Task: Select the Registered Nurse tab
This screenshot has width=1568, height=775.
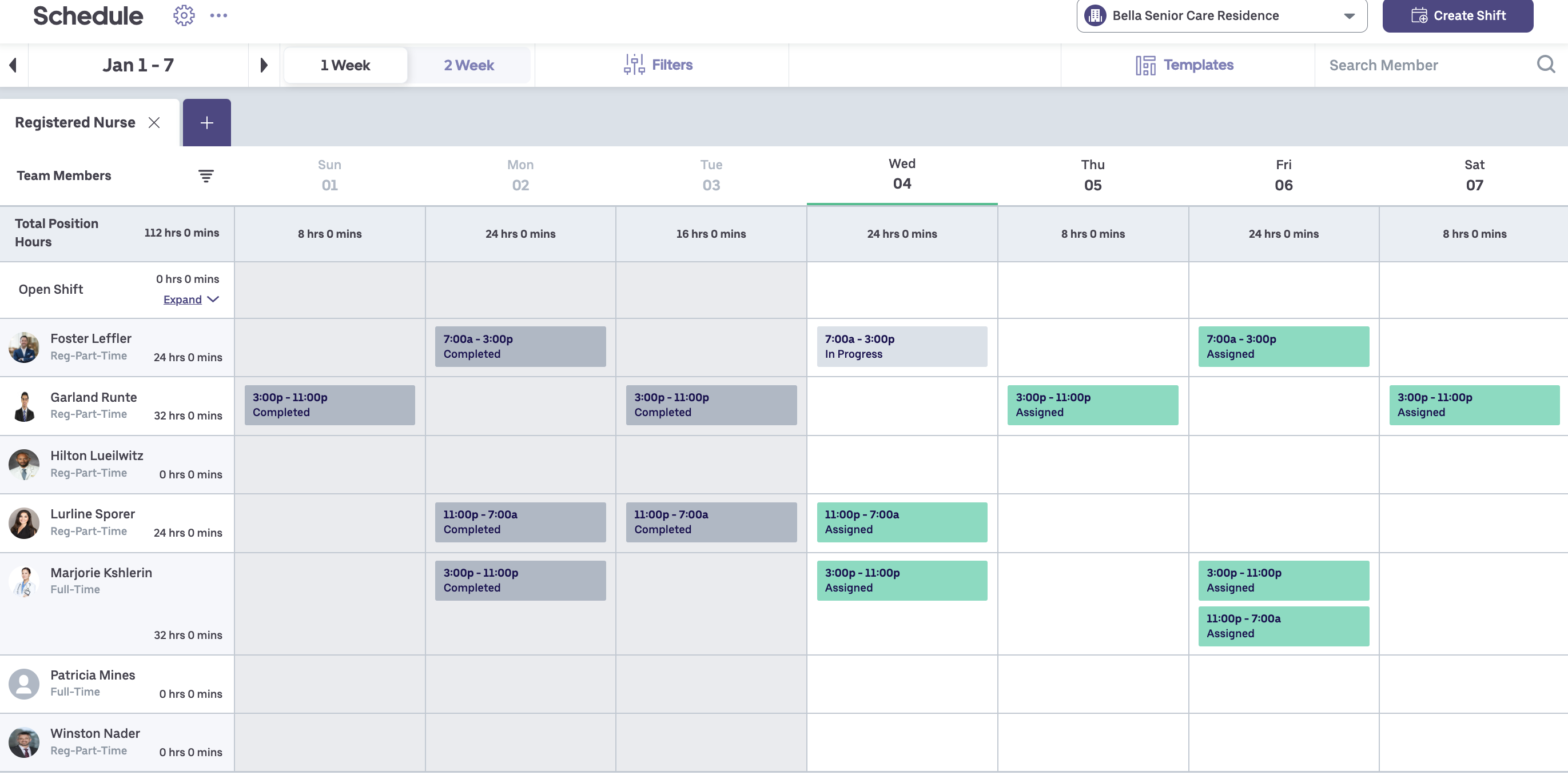Action: (75, 122)
